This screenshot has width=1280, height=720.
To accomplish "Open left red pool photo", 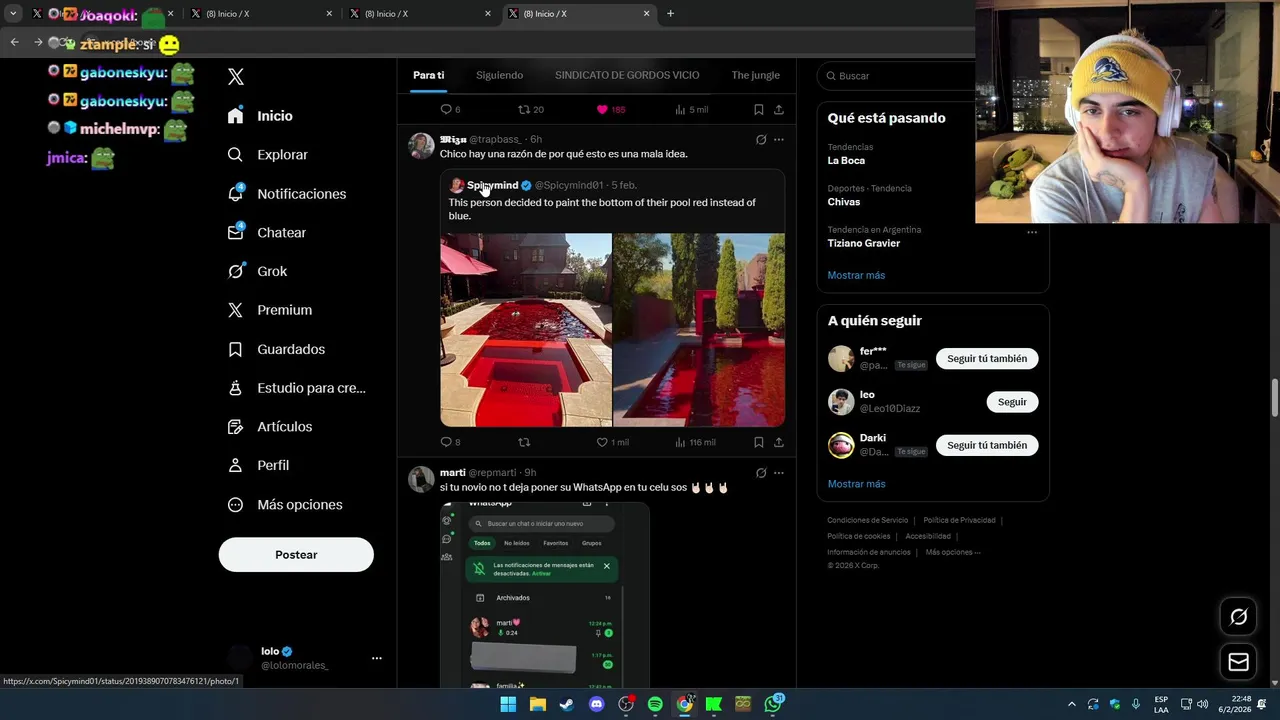I will pos(526,330).
